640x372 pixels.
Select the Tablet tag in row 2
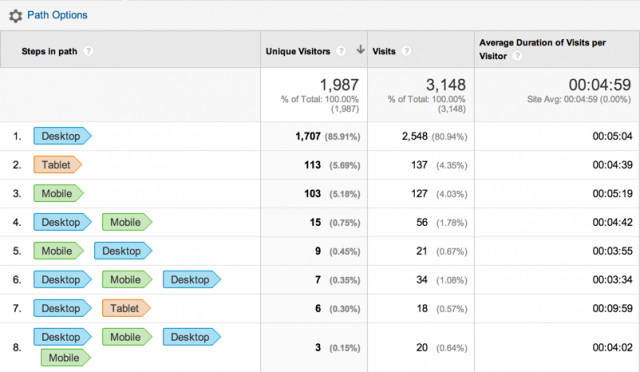pos(58,165)
